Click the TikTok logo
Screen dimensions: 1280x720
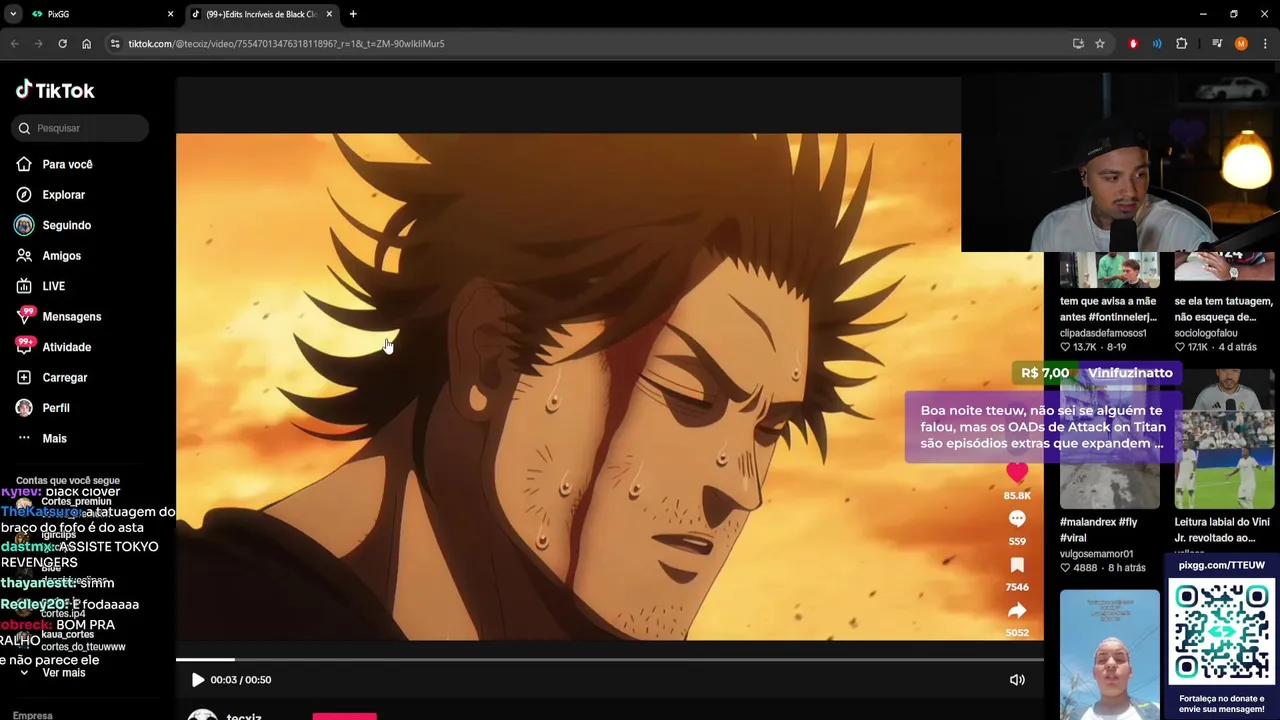pos(55,90)
